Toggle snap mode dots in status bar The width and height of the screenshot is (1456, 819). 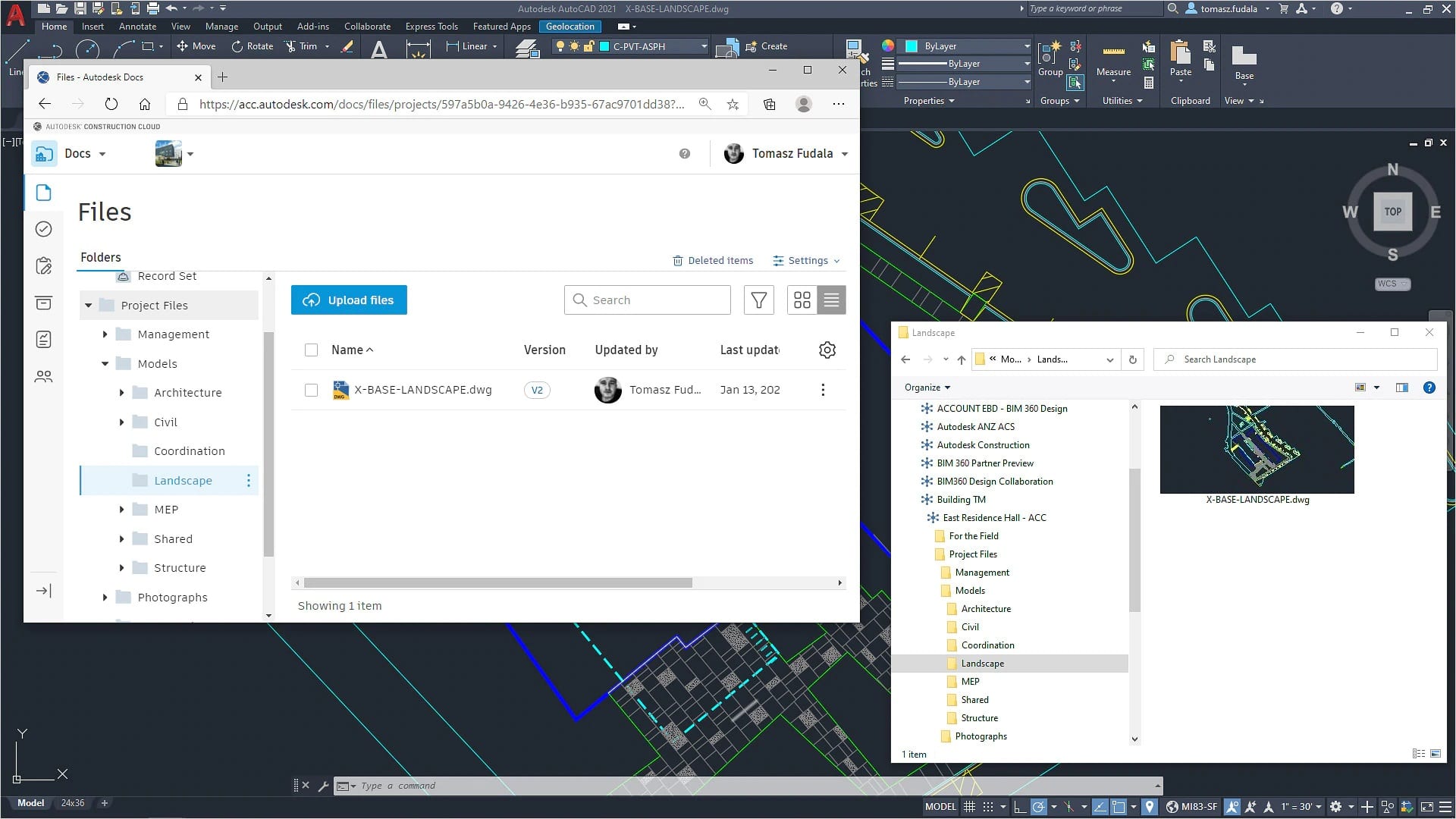pos(988,806)
